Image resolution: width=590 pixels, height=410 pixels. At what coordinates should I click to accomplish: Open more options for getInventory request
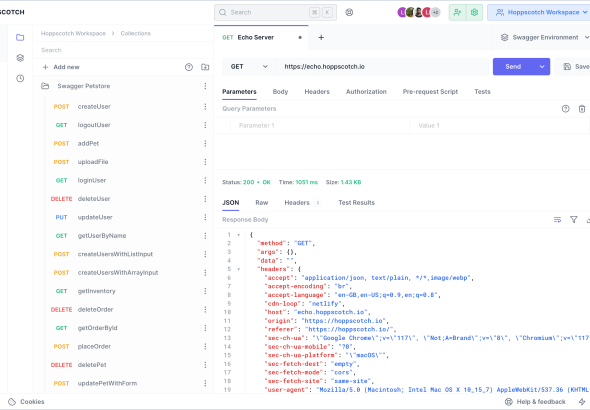click(205, 291)
